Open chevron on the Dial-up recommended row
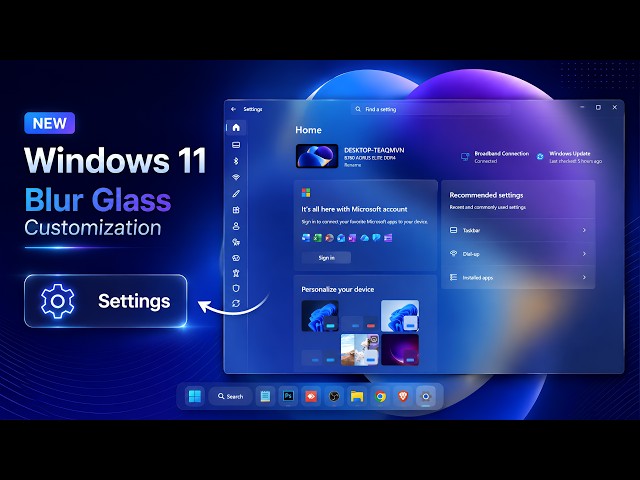Viewport: 640px width, 480px height. (x=584, y=253)
